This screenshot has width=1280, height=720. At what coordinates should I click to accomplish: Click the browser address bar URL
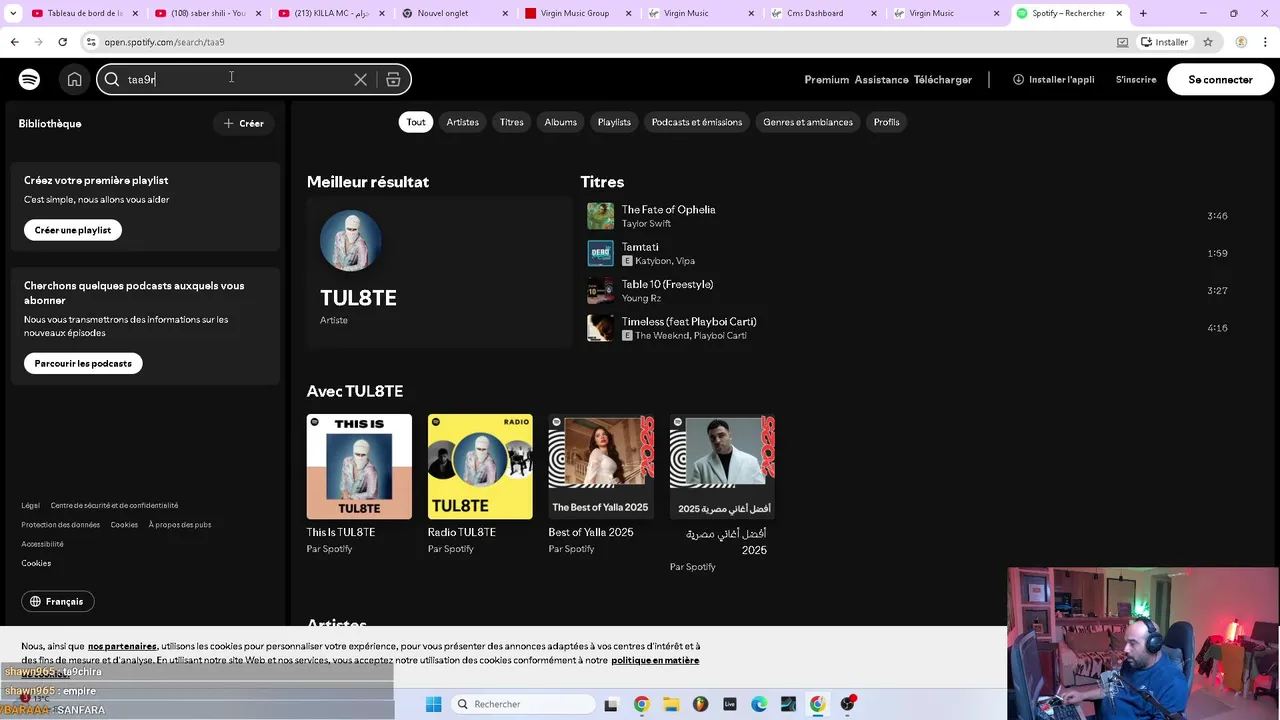click(x=164, y=42)
